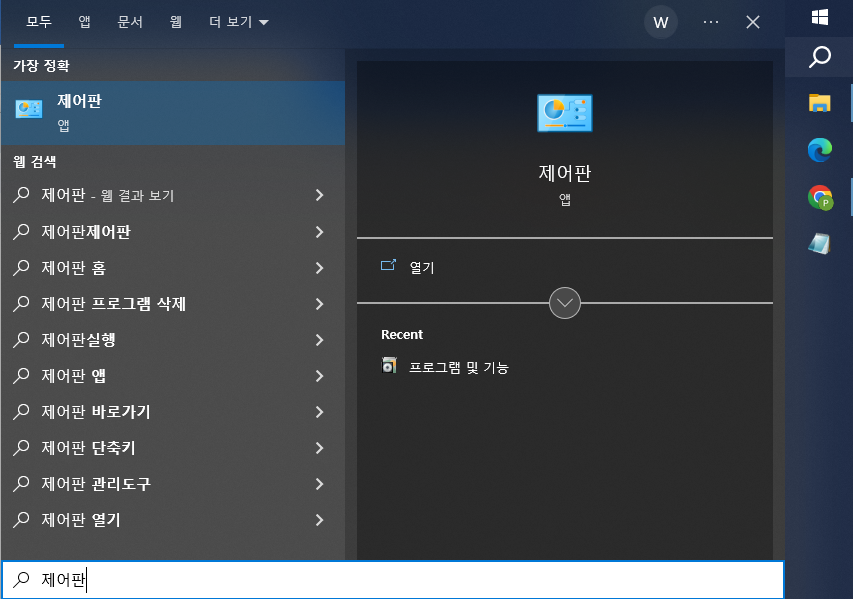Click the taskbar search magnifier icon
The image size is (853, 599).
[x=819, y=57]
